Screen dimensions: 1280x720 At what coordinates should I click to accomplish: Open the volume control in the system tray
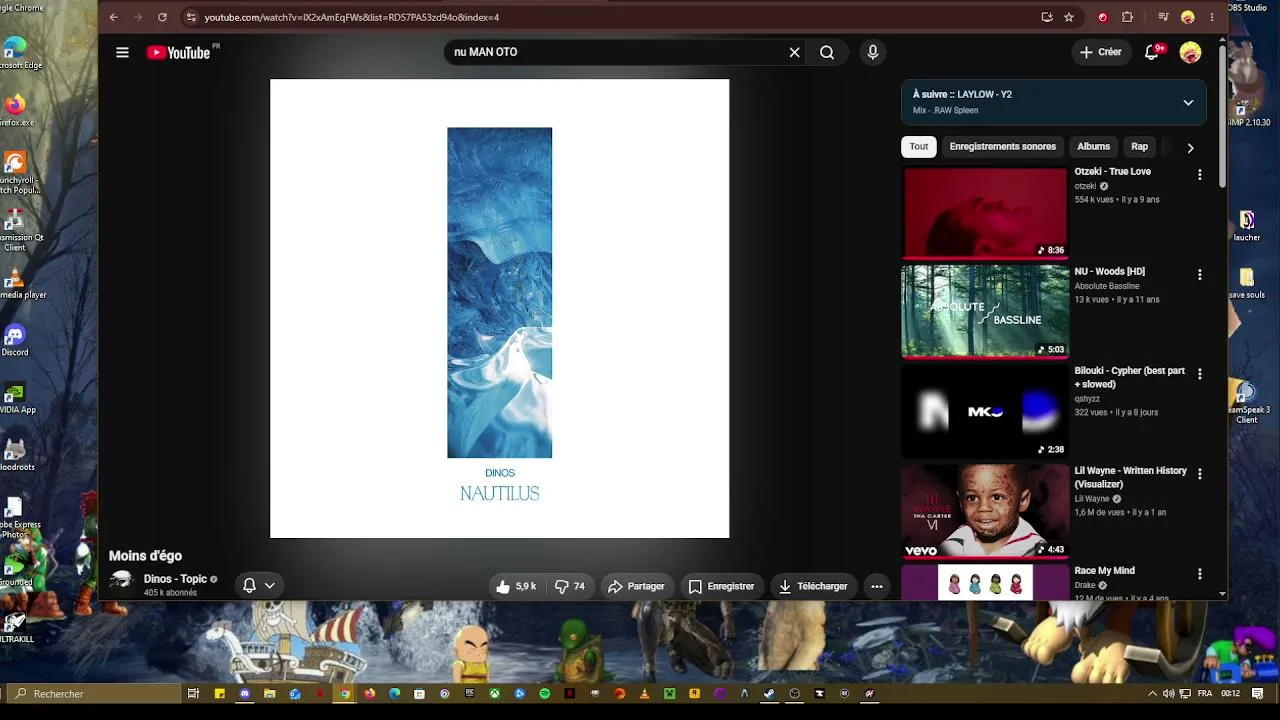(1168, 693)
